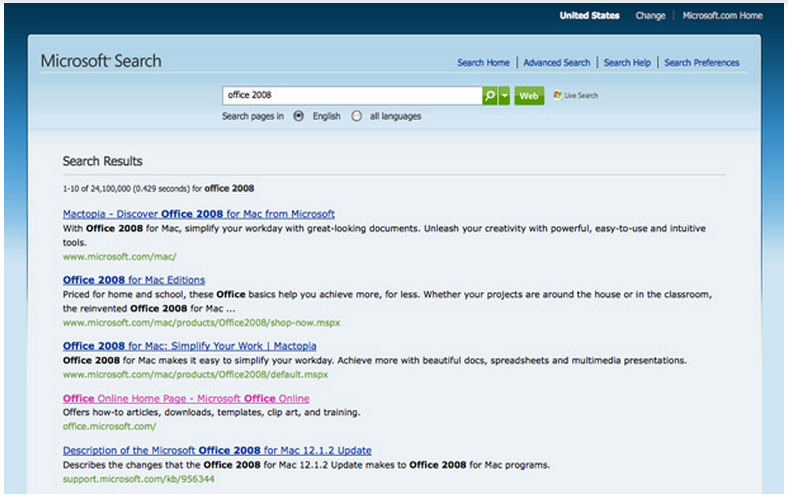Click the shop-now.mspx URL text
The image size is (788, 496).
pyautogui.click(x=202, y=323)
